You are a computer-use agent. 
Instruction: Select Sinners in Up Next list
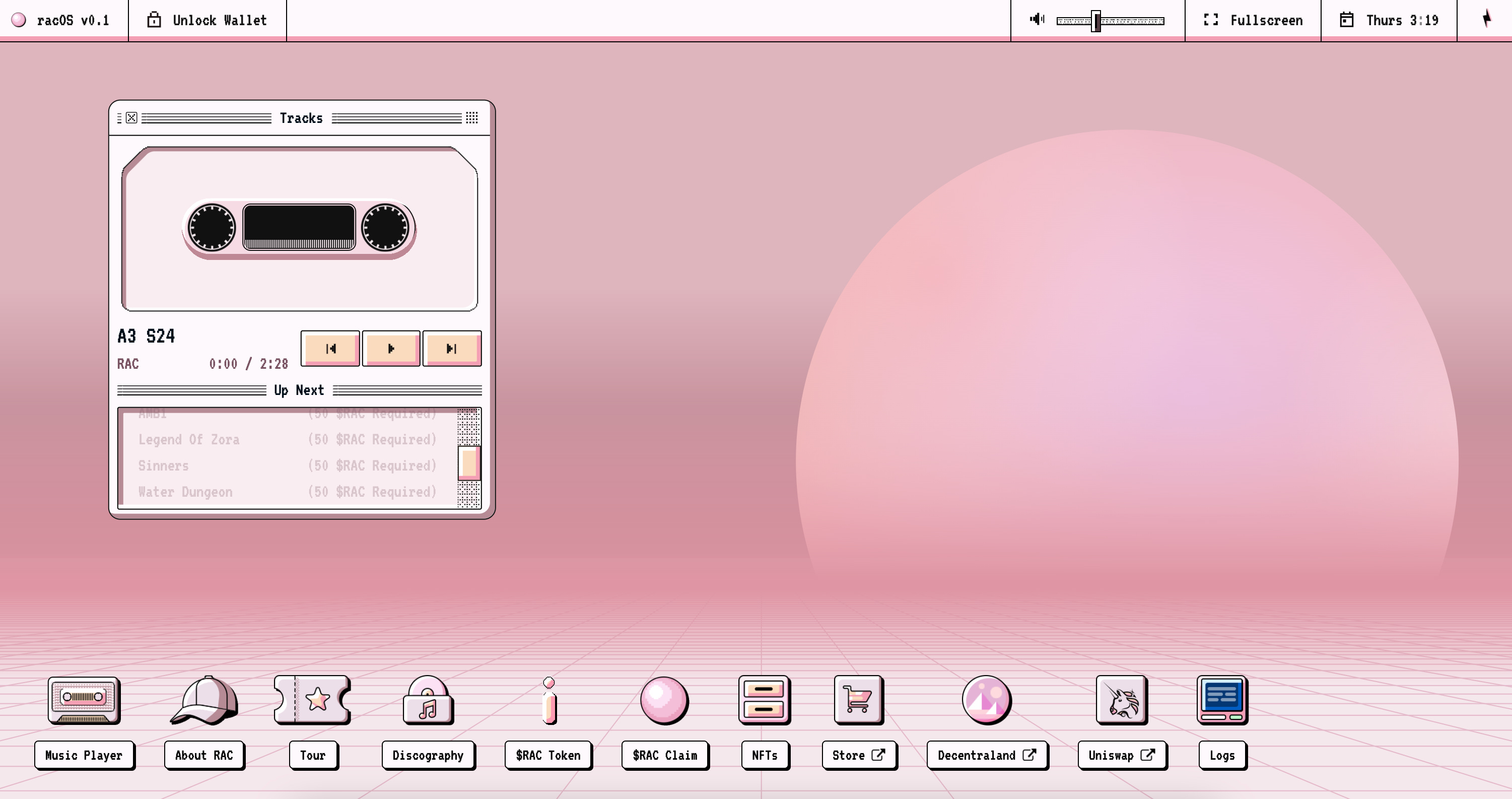(x=288, y=465)
